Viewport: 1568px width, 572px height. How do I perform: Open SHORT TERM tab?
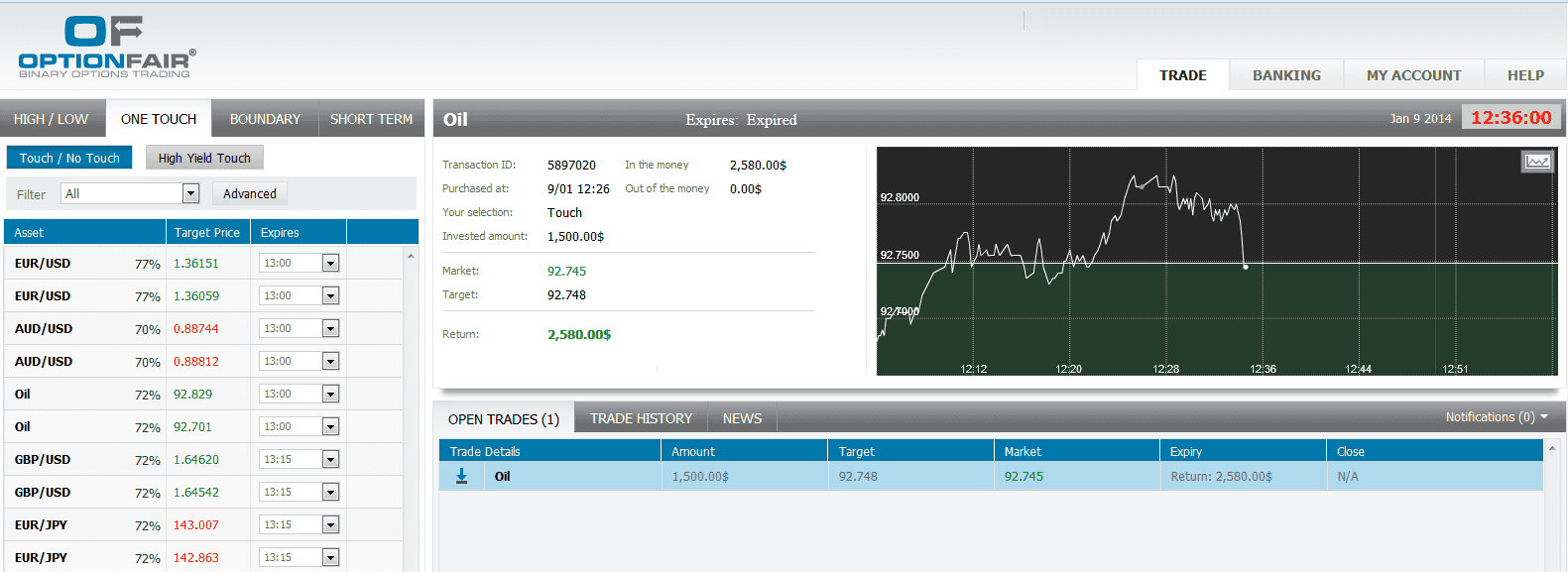371,119
